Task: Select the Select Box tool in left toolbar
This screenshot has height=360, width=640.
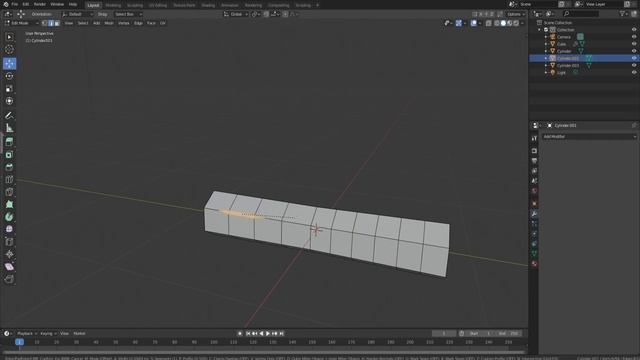Action: [9, 37]
